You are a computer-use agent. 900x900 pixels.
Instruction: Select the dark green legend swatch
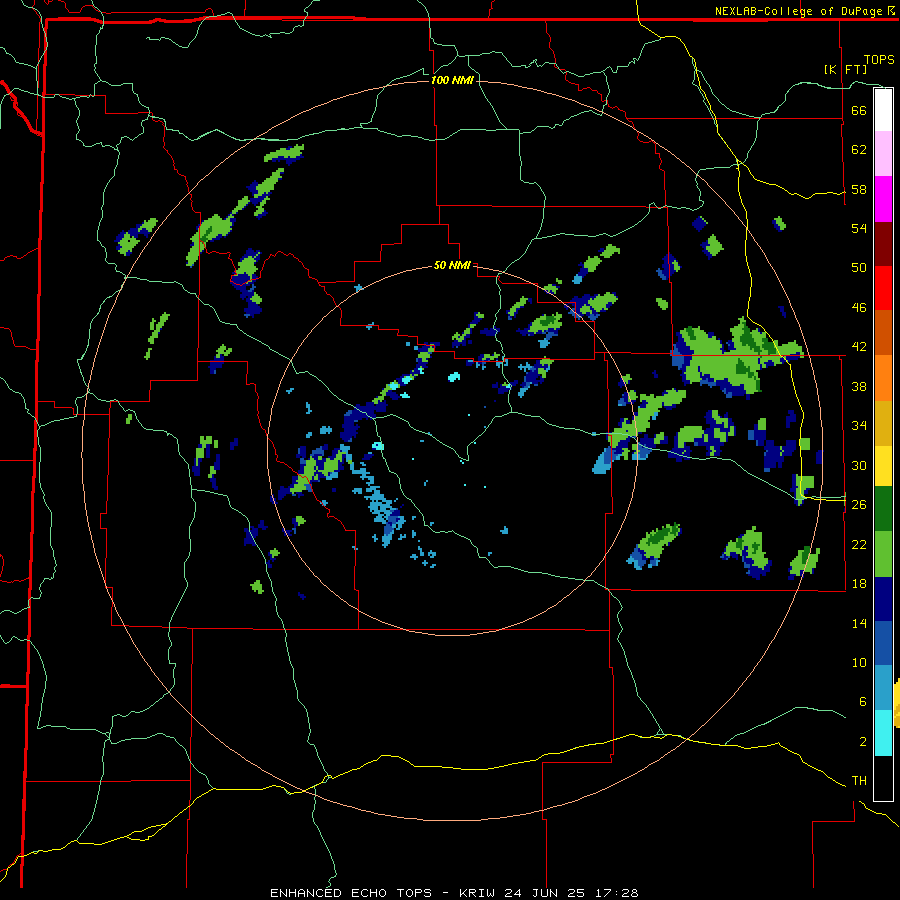pyautogui.click(x=883, y=509)
